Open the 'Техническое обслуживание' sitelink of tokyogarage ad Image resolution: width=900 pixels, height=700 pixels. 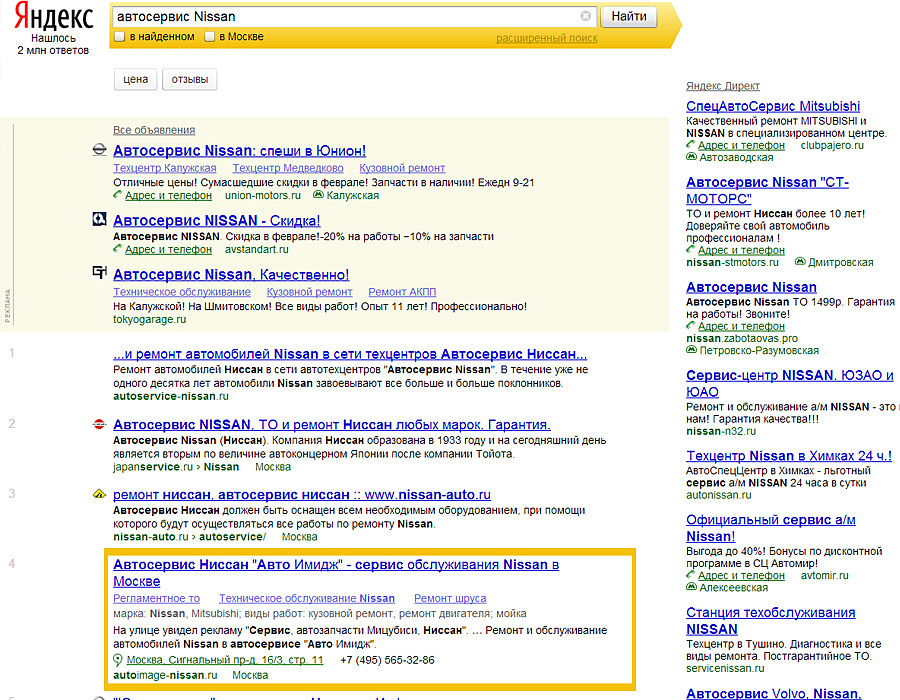pos(182,292)
